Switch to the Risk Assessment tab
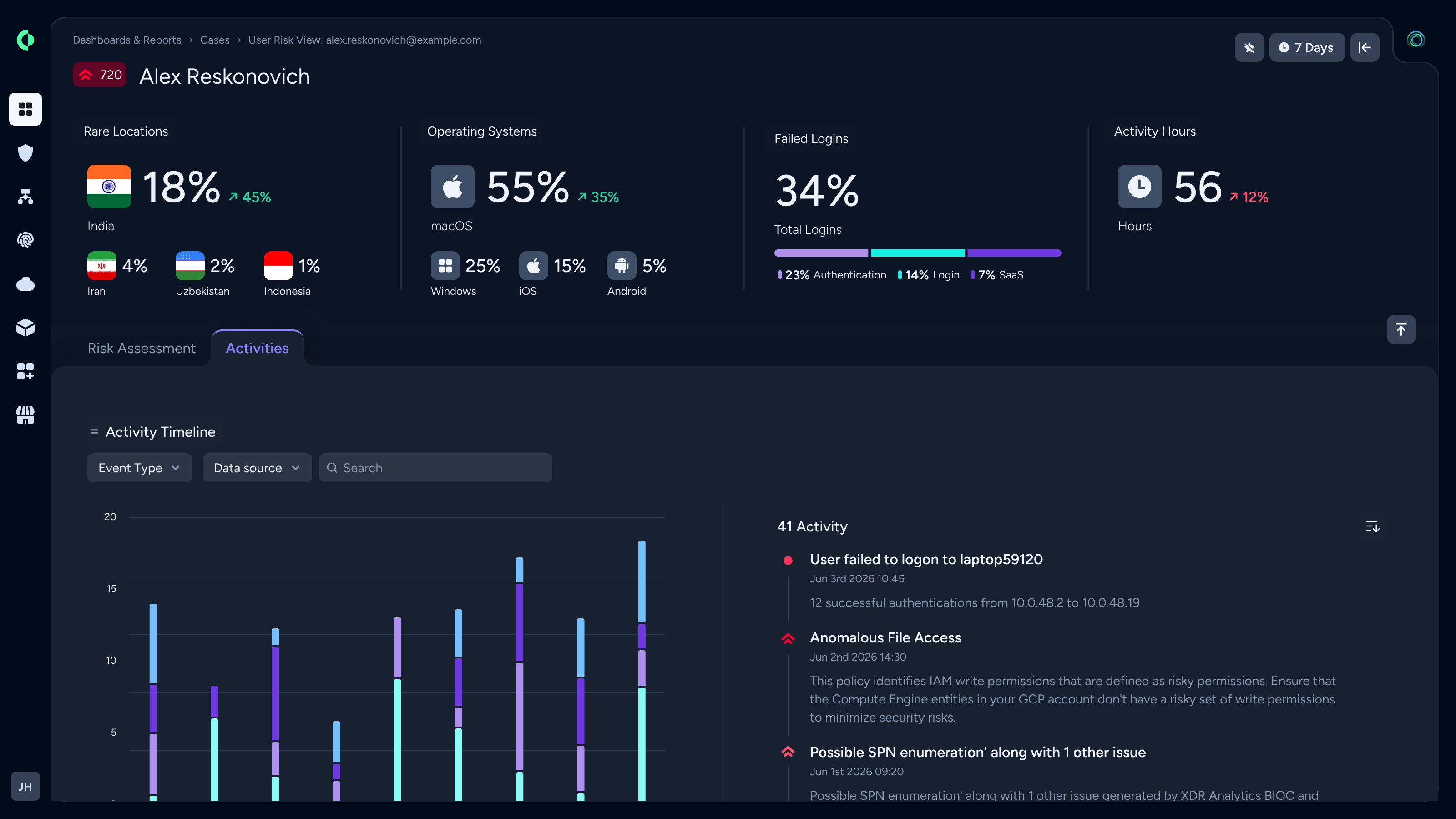Image resolution: width=1456 pixels, height=819 pixels. click(x=142, y=348)
